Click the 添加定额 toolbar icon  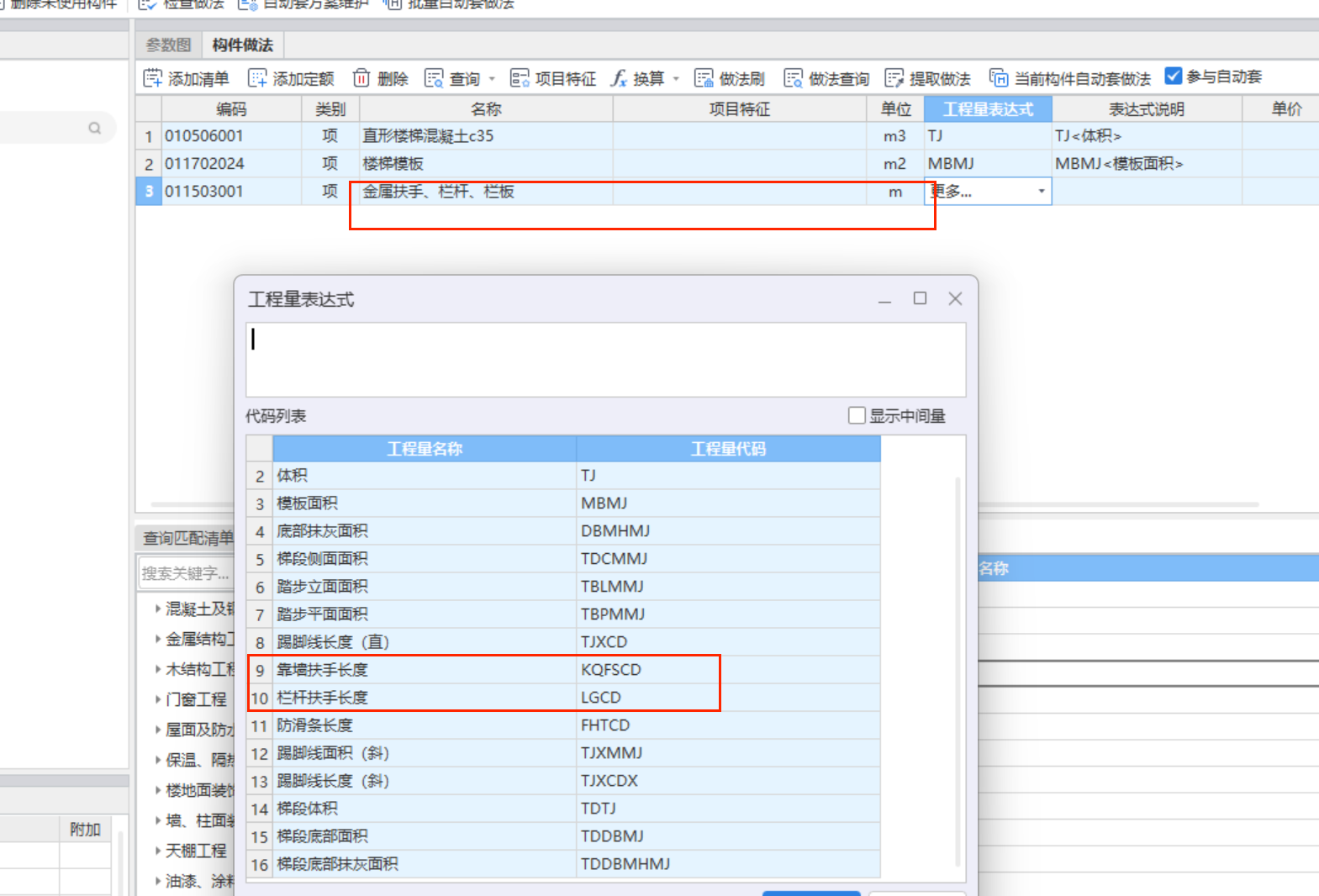[x=257, y=78]
